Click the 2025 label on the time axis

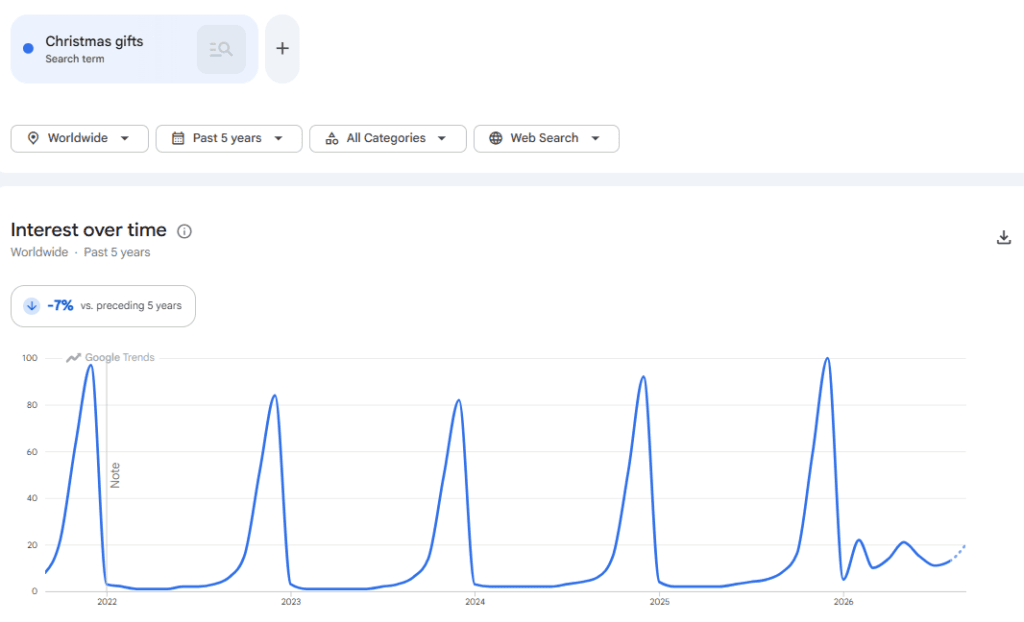660,602
